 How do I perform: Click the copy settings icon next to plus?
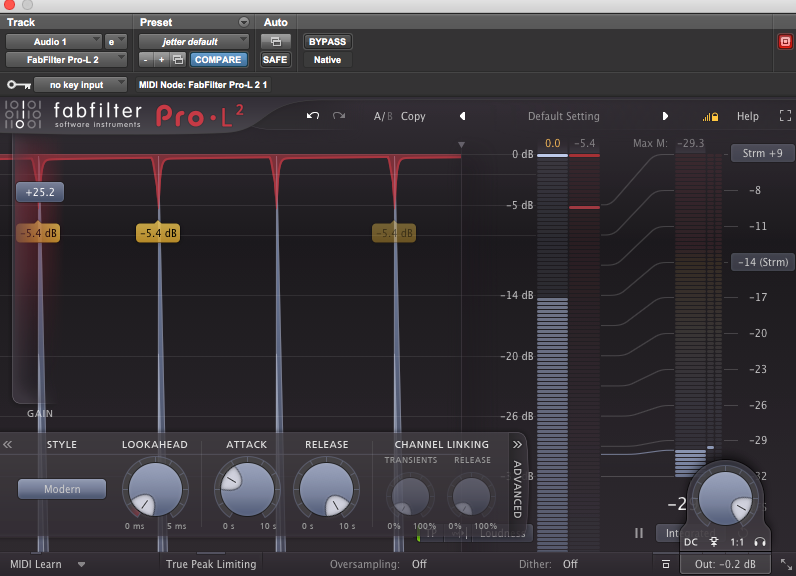[x=178, y=60]
